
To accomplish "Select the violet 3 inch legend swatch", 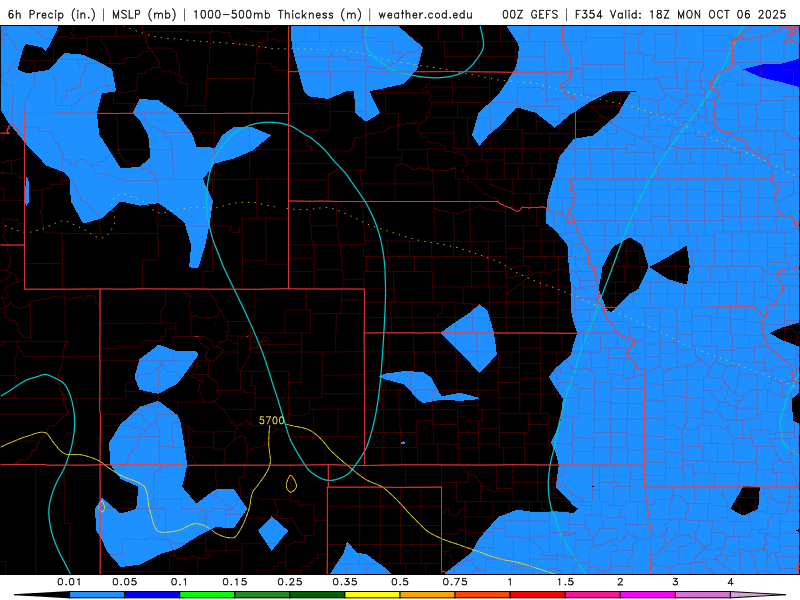I will tap(703, 595).
